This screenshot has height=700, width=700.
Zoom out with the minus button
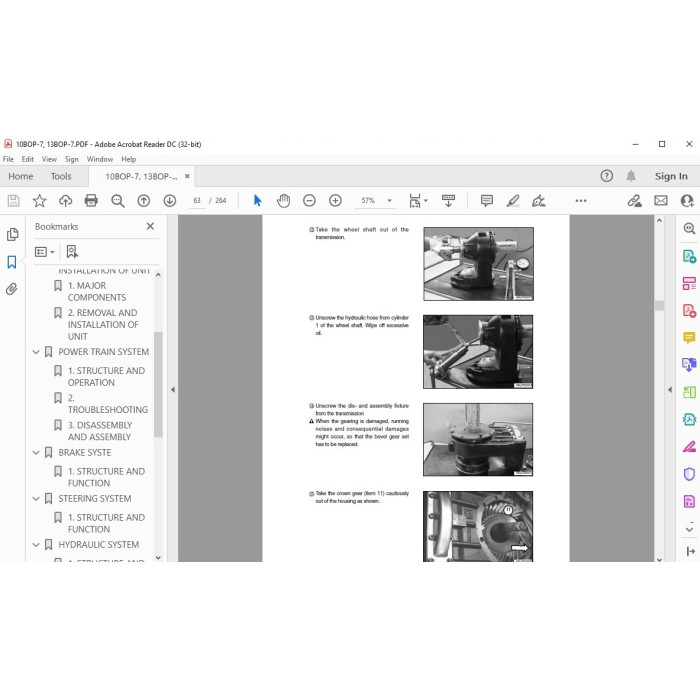click(x=309, y=201)
